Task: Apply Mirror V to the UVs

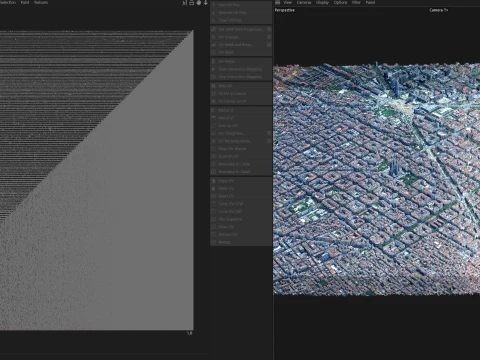Action: pos(241,118)
